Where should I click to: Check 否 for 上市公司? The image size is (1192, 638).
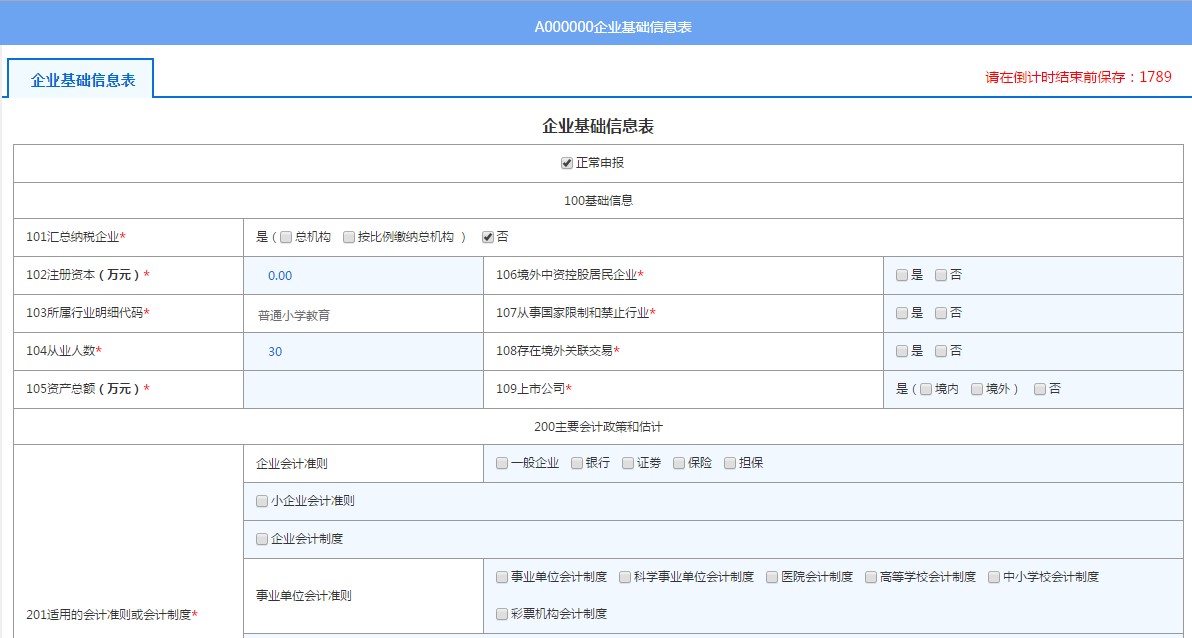(1039, 389)
